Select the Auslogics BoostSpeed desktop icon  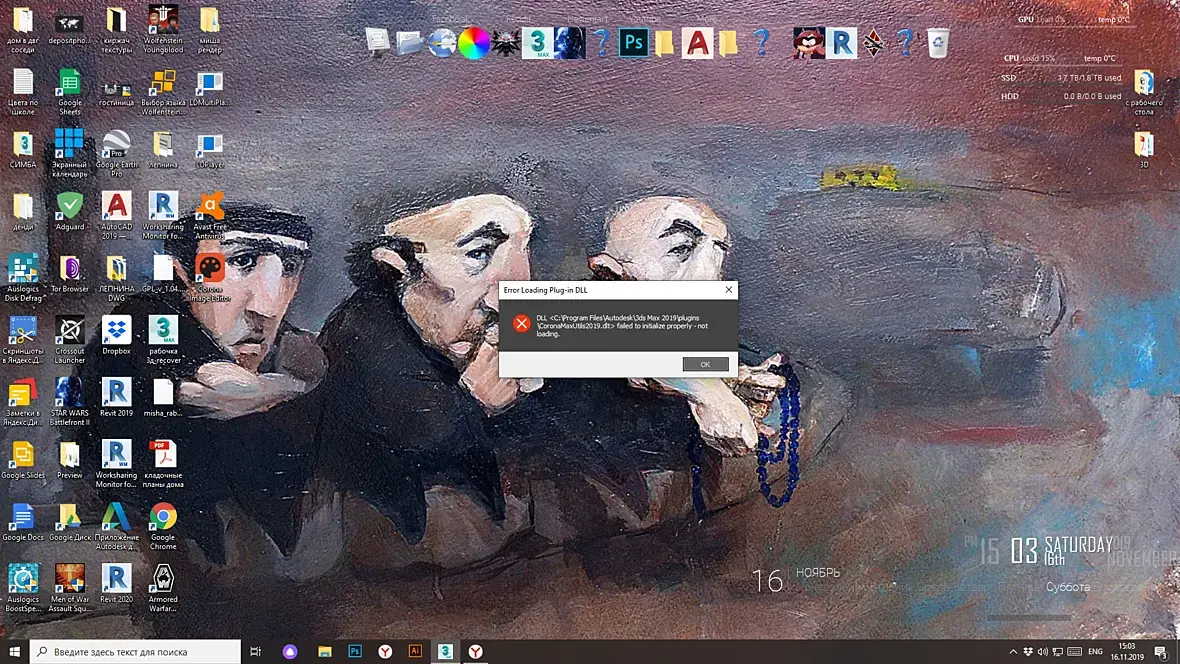click(23, 589)
